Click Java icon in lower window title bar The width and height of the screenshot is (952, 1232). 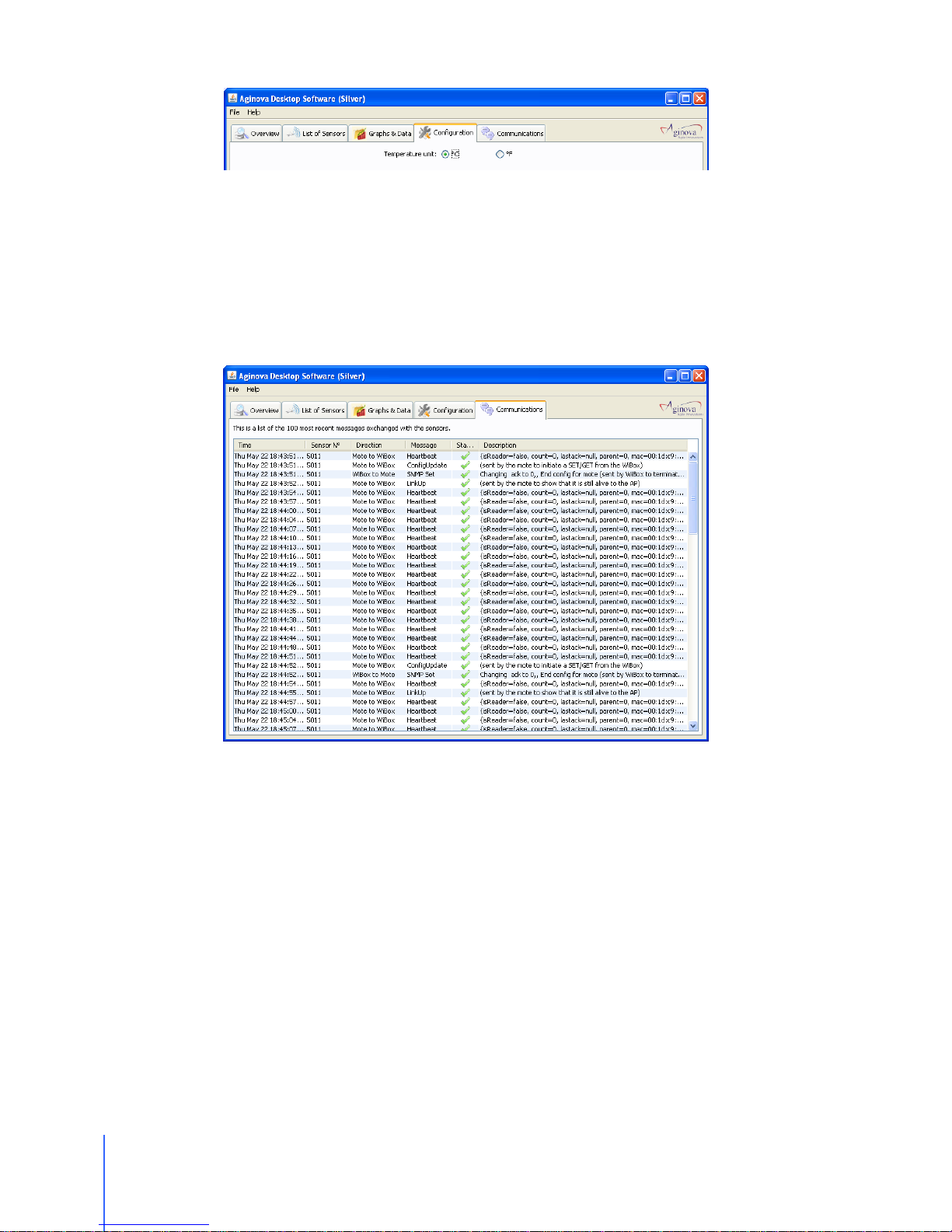pyautogui.click(x=232, y=375)
